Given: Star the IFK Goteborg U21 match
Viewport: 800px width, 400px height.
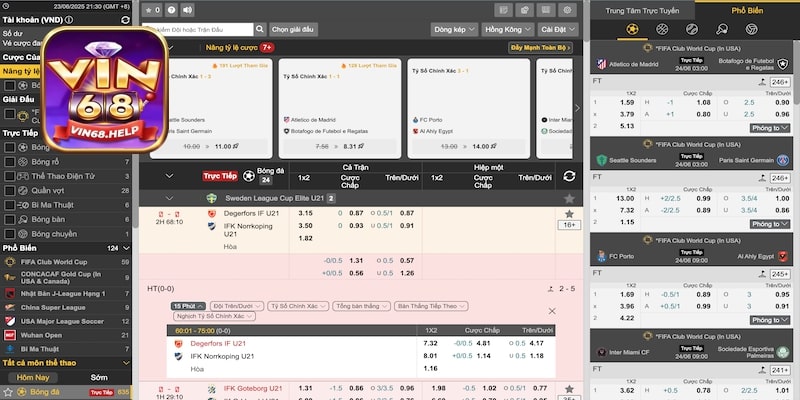Looking at the screenshot, I should click(x=569, y=389).
